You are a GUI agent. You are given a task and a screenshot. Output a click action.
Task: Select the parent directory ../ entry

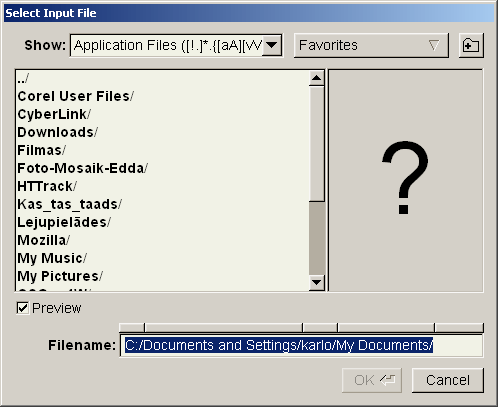pyautogui.click(x=163, y=79)
